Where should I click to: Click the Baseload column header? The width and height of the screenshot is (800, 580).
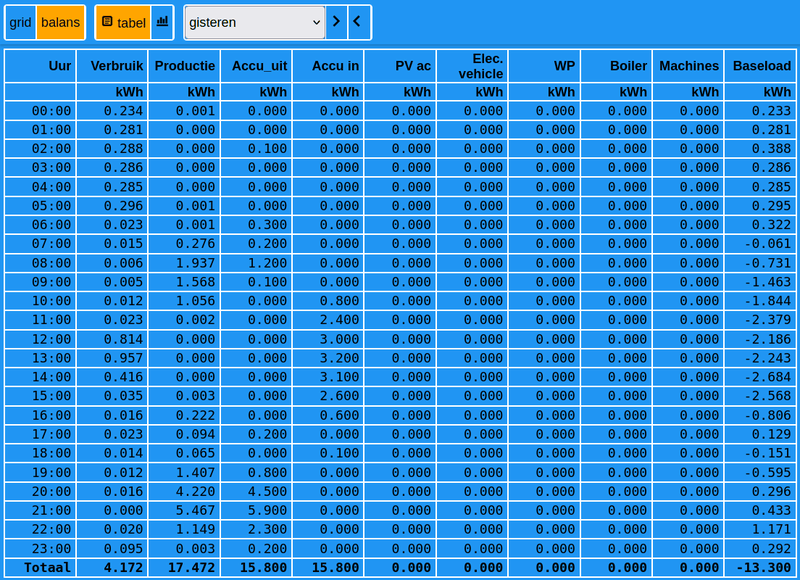click(760, 66)
